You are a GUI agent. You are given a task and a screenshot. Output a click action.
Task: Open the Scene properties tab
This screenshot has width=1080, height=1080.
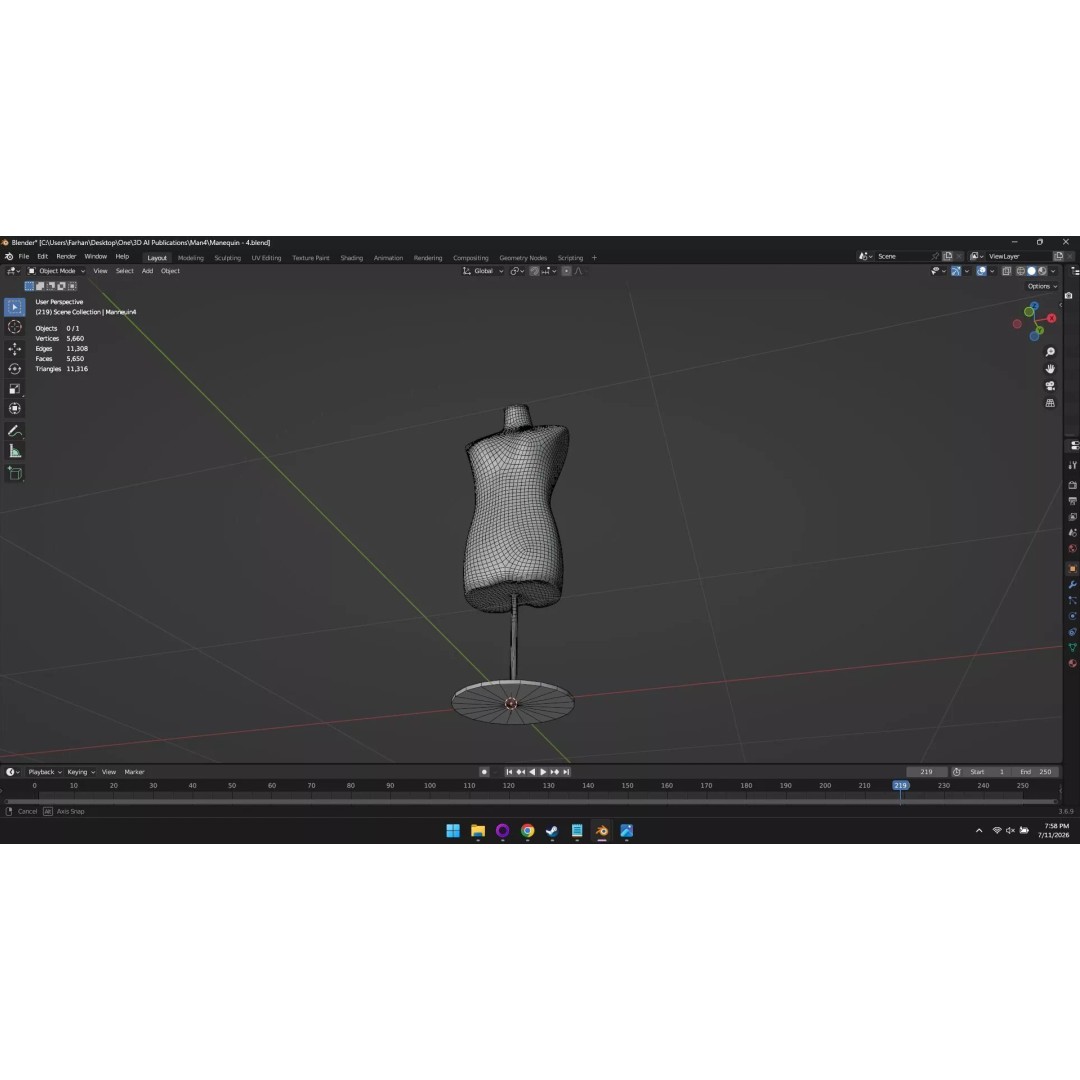point(1072,532)
